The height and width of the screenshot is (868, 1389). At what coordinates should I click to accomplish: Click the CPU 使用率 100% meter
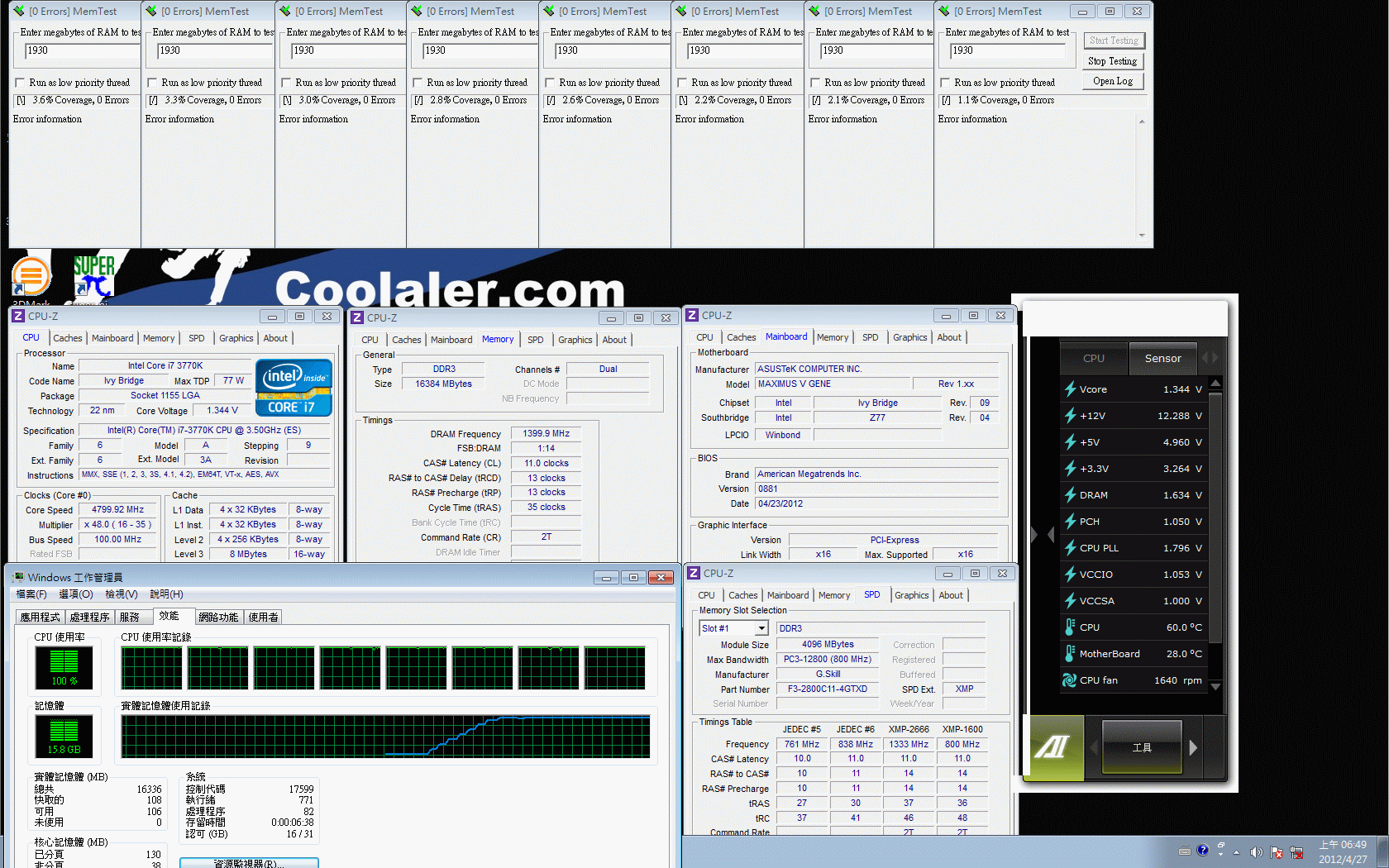[x=64, y=667]
